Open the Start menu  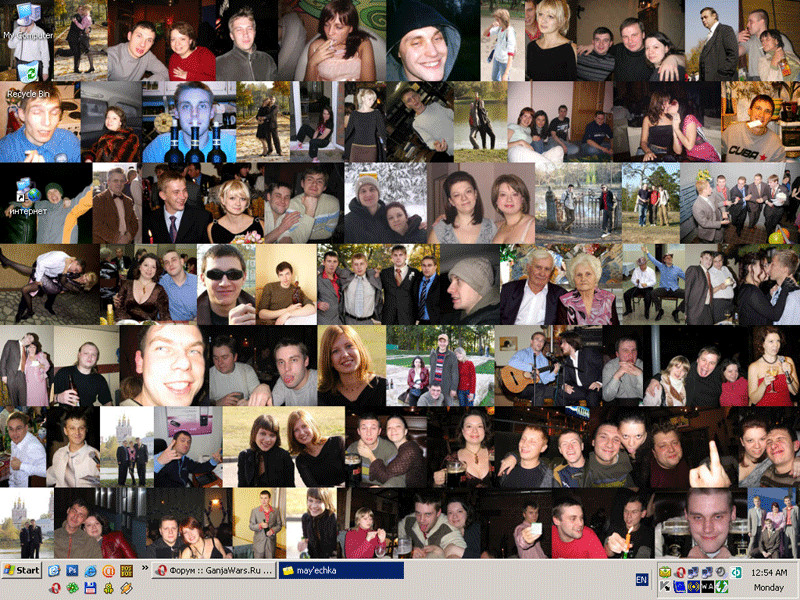pyautogui.click(x=21, y=570)
